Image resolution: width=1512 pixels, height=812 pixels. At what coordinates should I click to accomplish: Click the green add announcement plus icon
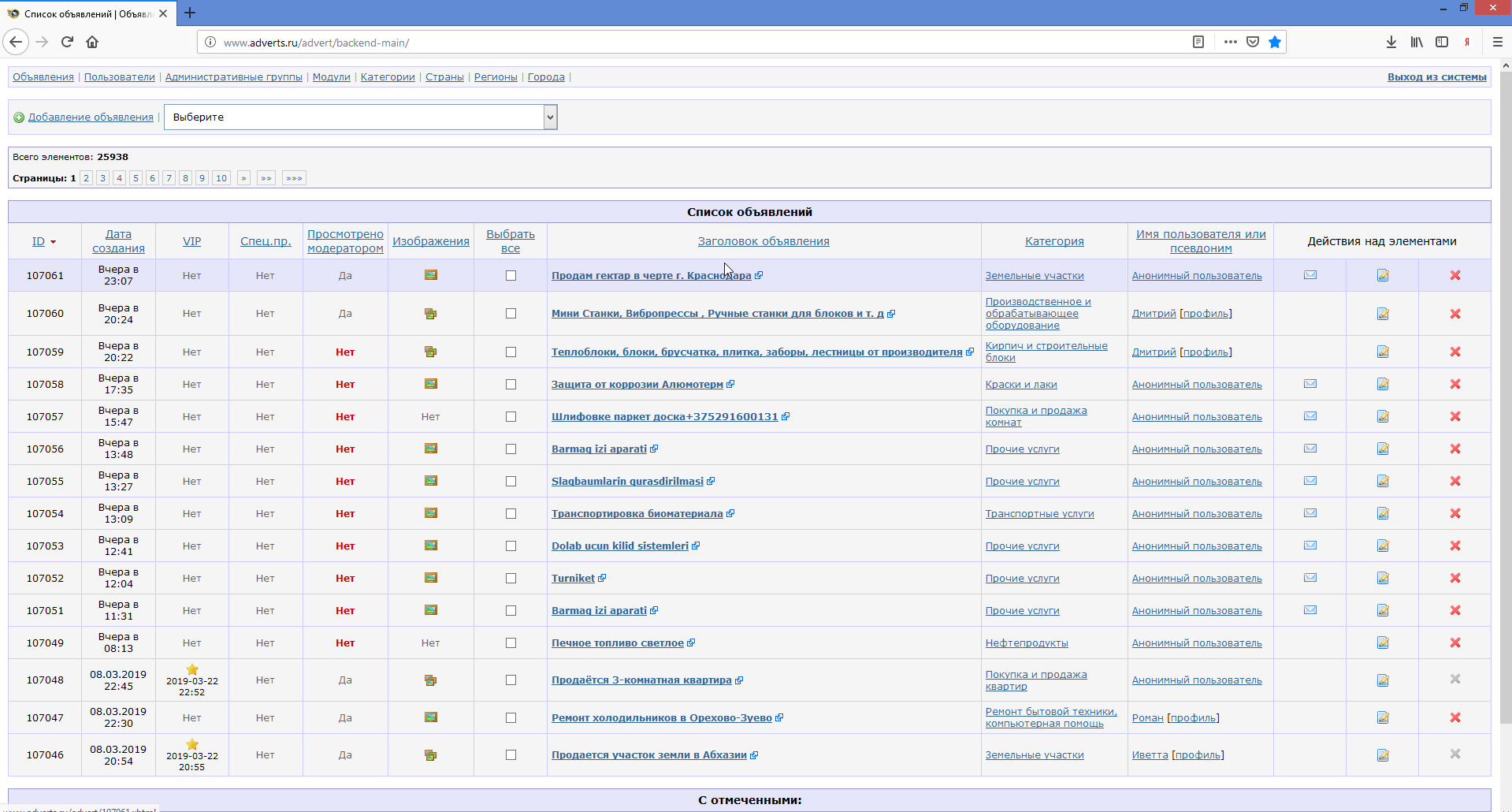pyautogui.click(x=19, y=117)
